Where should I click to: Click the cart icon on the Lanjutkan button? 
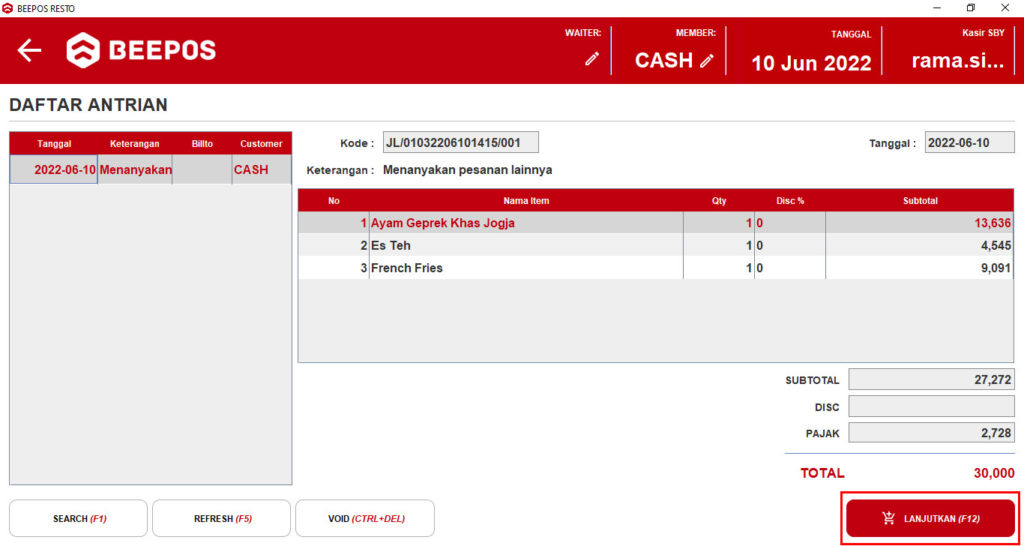(x=888, y=519)
